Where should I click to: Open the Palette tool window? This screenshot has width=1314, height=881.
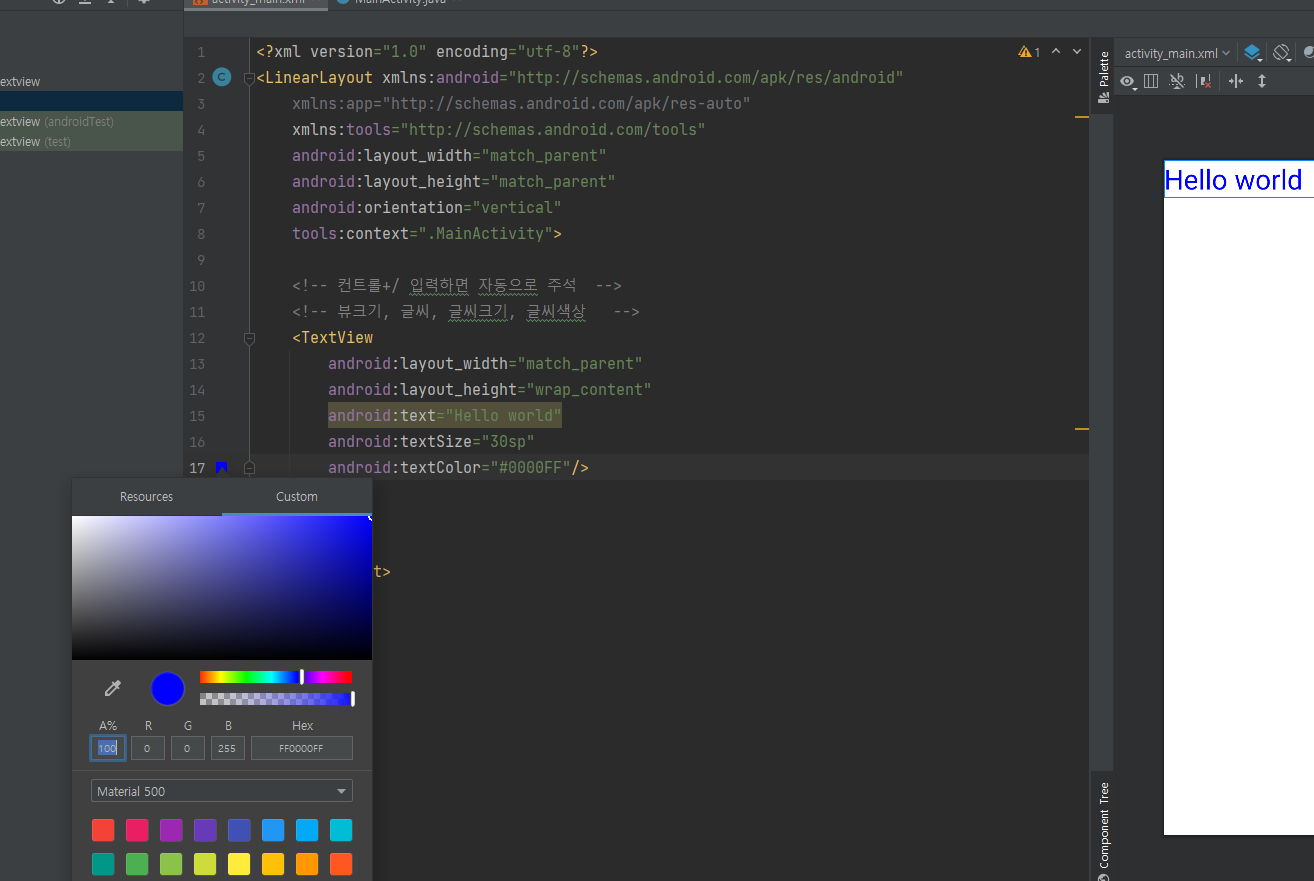point(1103,77)
